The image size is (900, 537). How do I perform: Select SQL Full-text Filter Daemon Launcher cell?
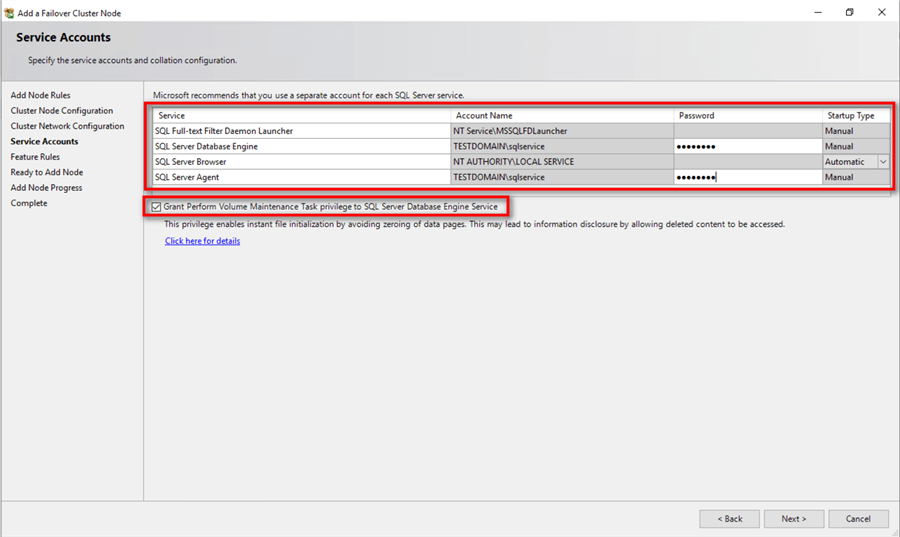point(302,131)
